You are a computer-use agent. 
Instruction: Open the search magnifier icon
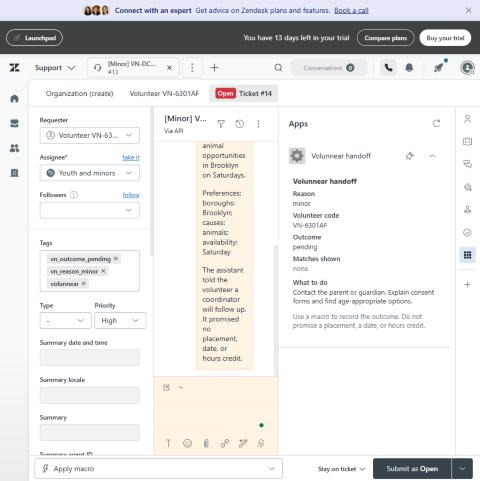278,68
